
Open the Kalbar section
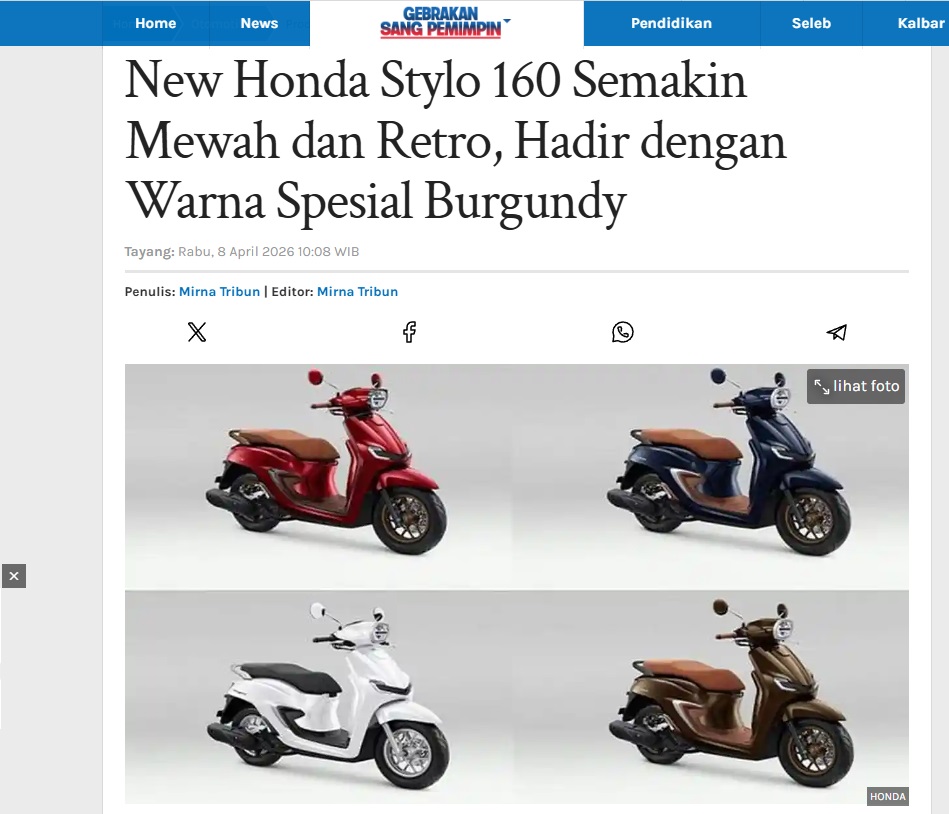pos(921,23)
